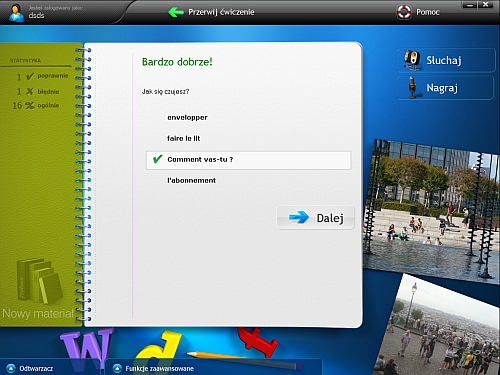This screenshot has height=375, width=500.
Task: Open the Odtwarzacz player tab
Action: (x=36, y=368)
